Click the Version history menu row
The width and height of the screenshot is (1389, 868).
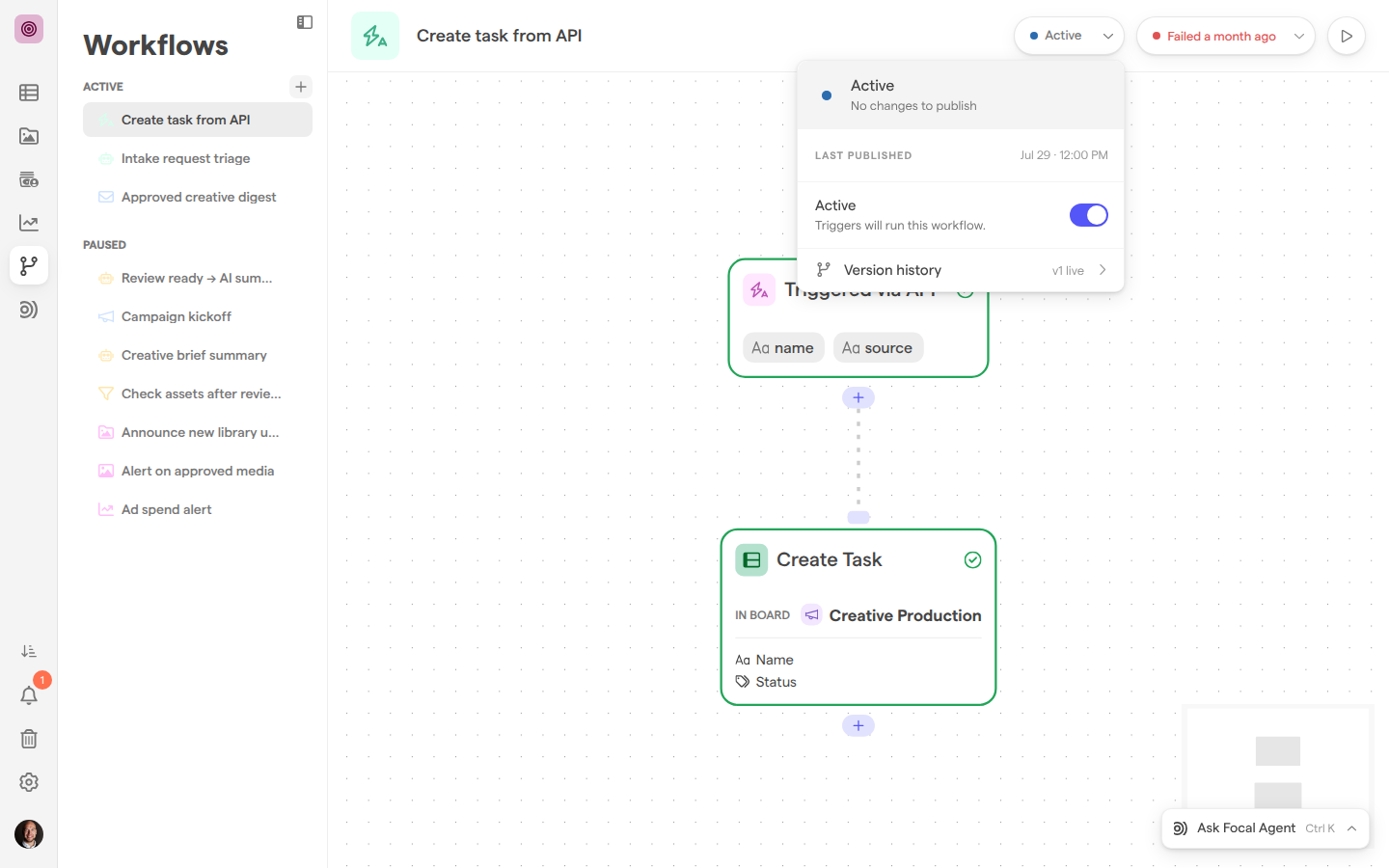point(961,270)
